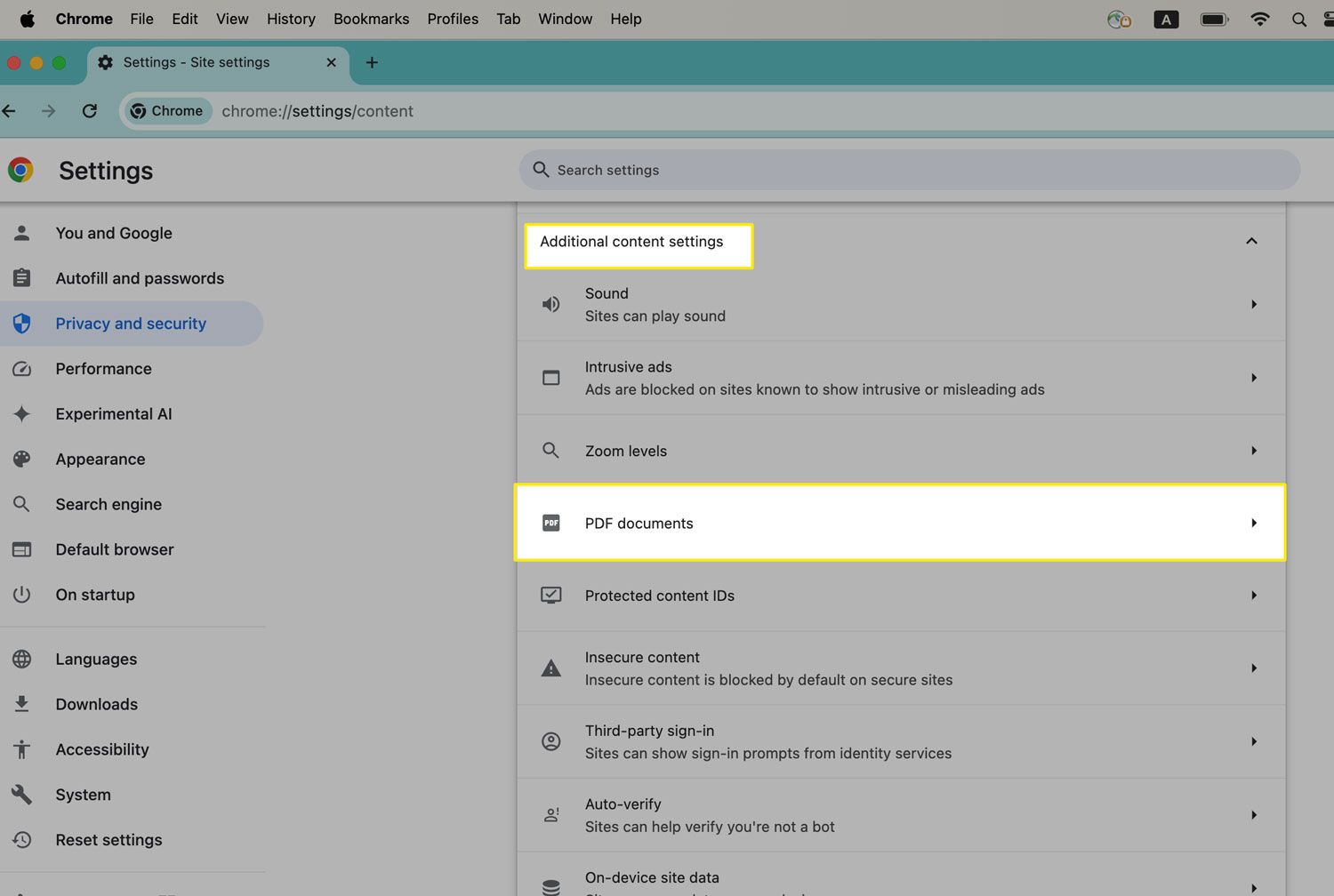Viewport: 1334px width, 896px height.
Task: Click the Search settings field
Action: 909,170
